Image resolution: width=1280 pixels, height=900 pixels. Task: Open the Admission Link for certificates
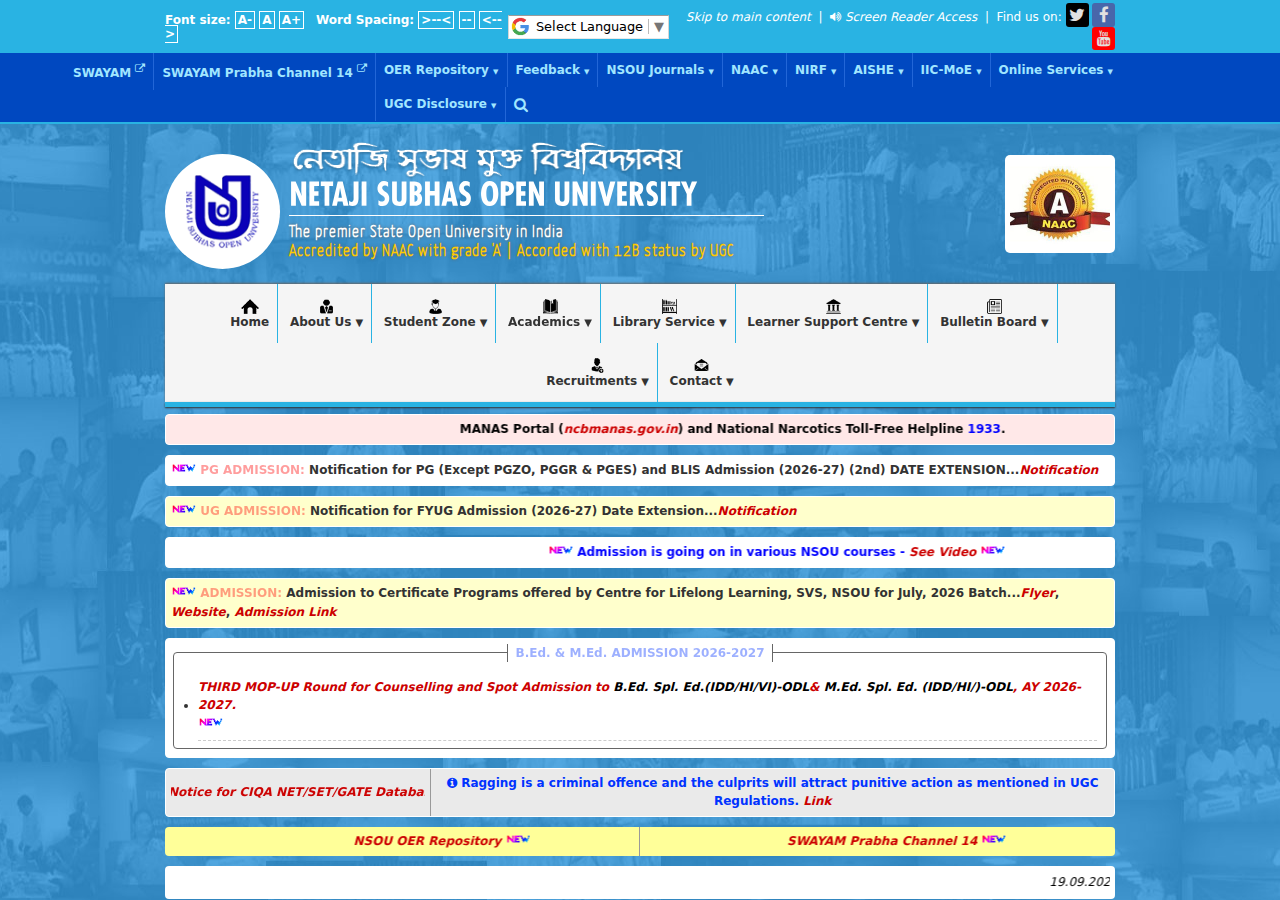point(286,612)
